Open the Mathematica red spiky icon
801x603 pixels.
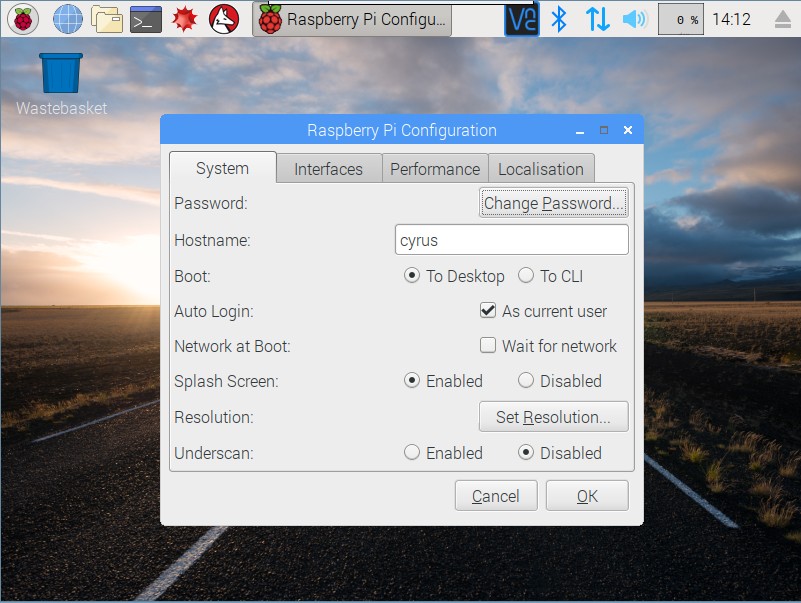184,19
